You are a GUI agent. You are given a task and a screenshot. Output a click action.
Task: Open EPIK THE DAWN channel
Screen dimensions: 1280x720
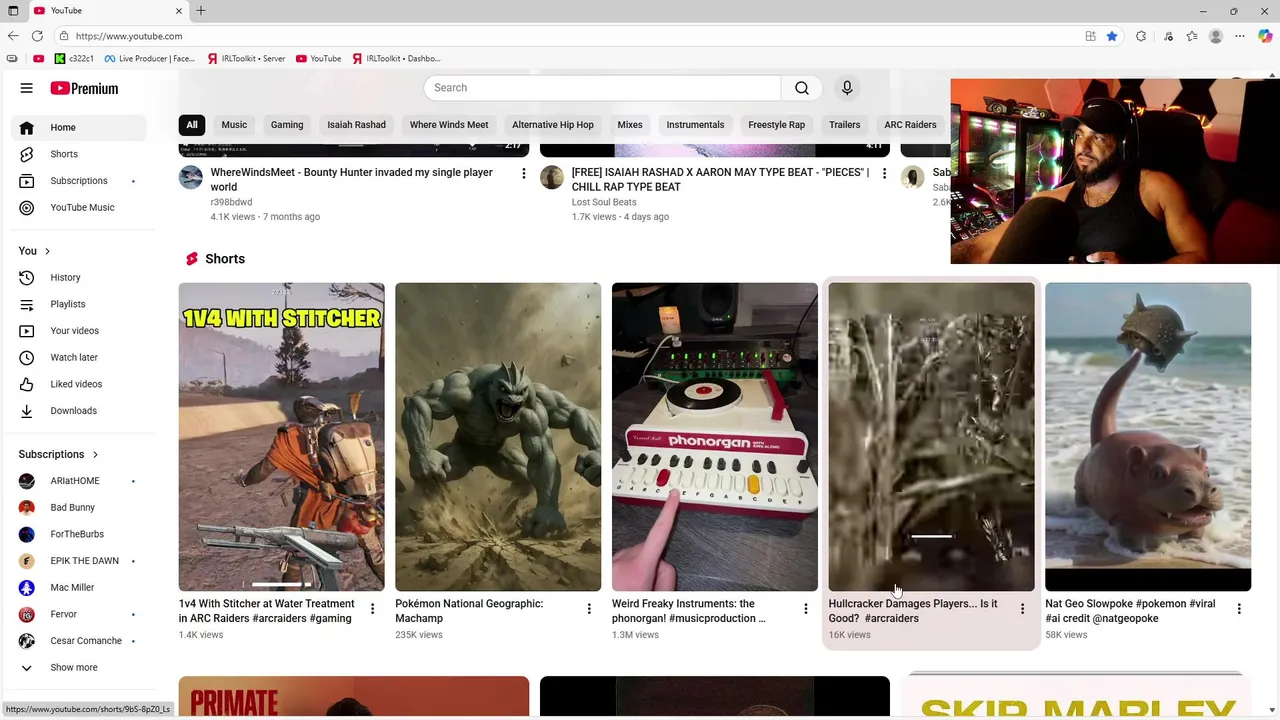pyautogui.click(x=79, y=561)
